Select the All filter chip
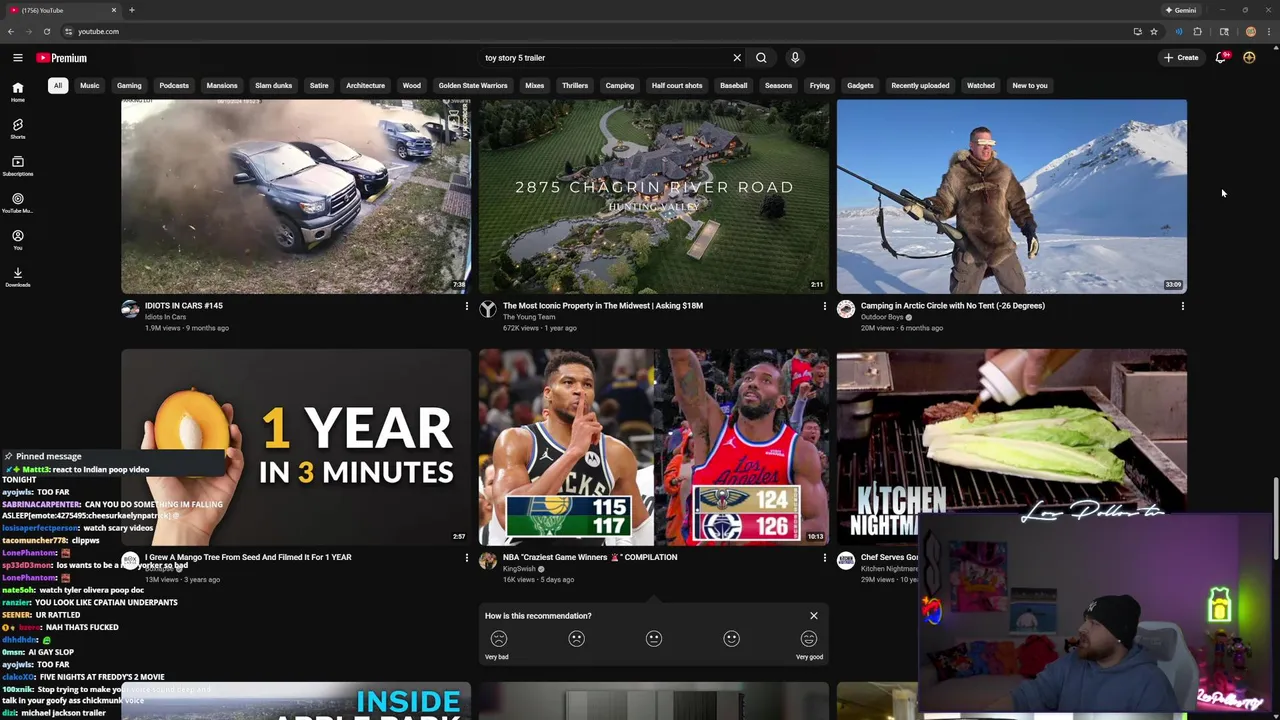The width and height of the screenshot is (1280, 720). click(58, 85)
